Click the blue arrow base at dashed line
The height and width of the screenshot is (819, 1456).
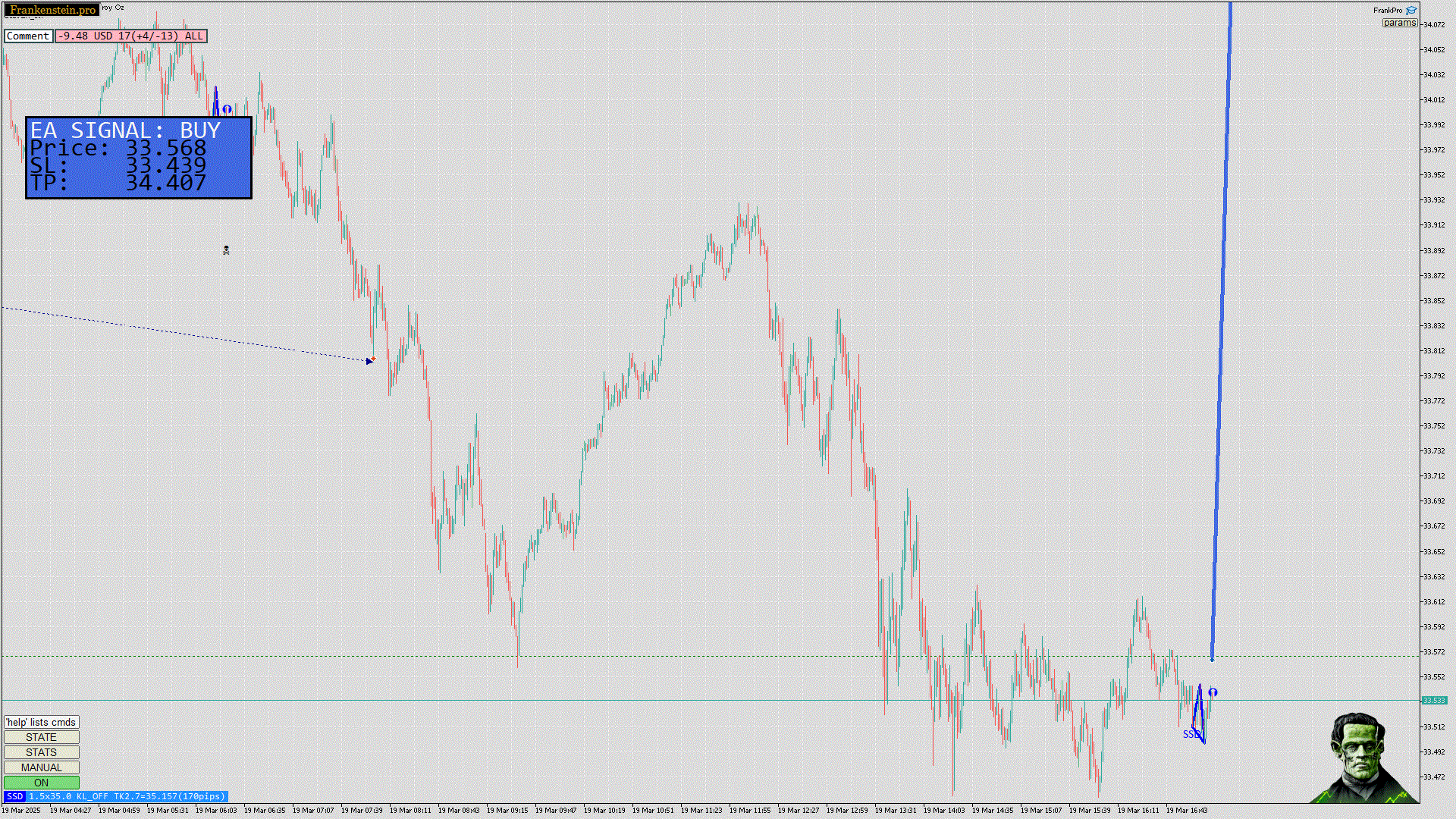(1212, 659)
